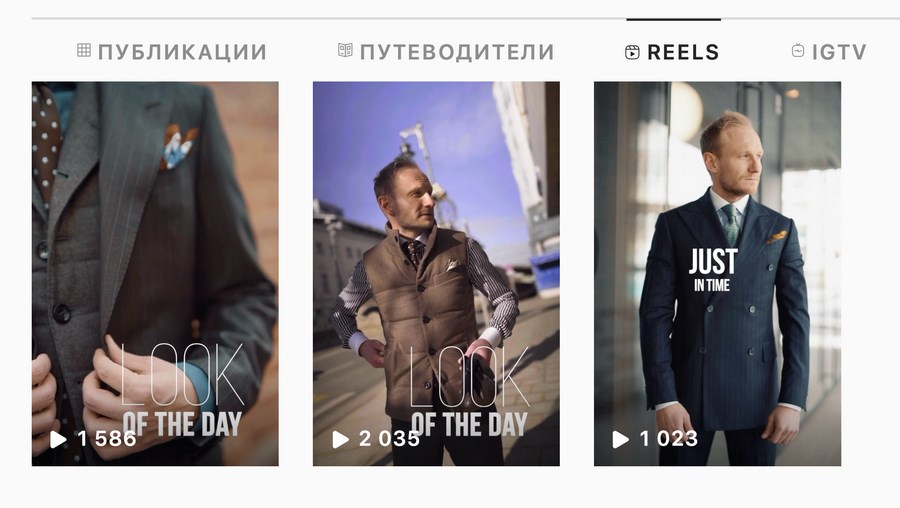Go to the IGTV tab text
Viewport: 900px width, 508px height.
(839, 52)
